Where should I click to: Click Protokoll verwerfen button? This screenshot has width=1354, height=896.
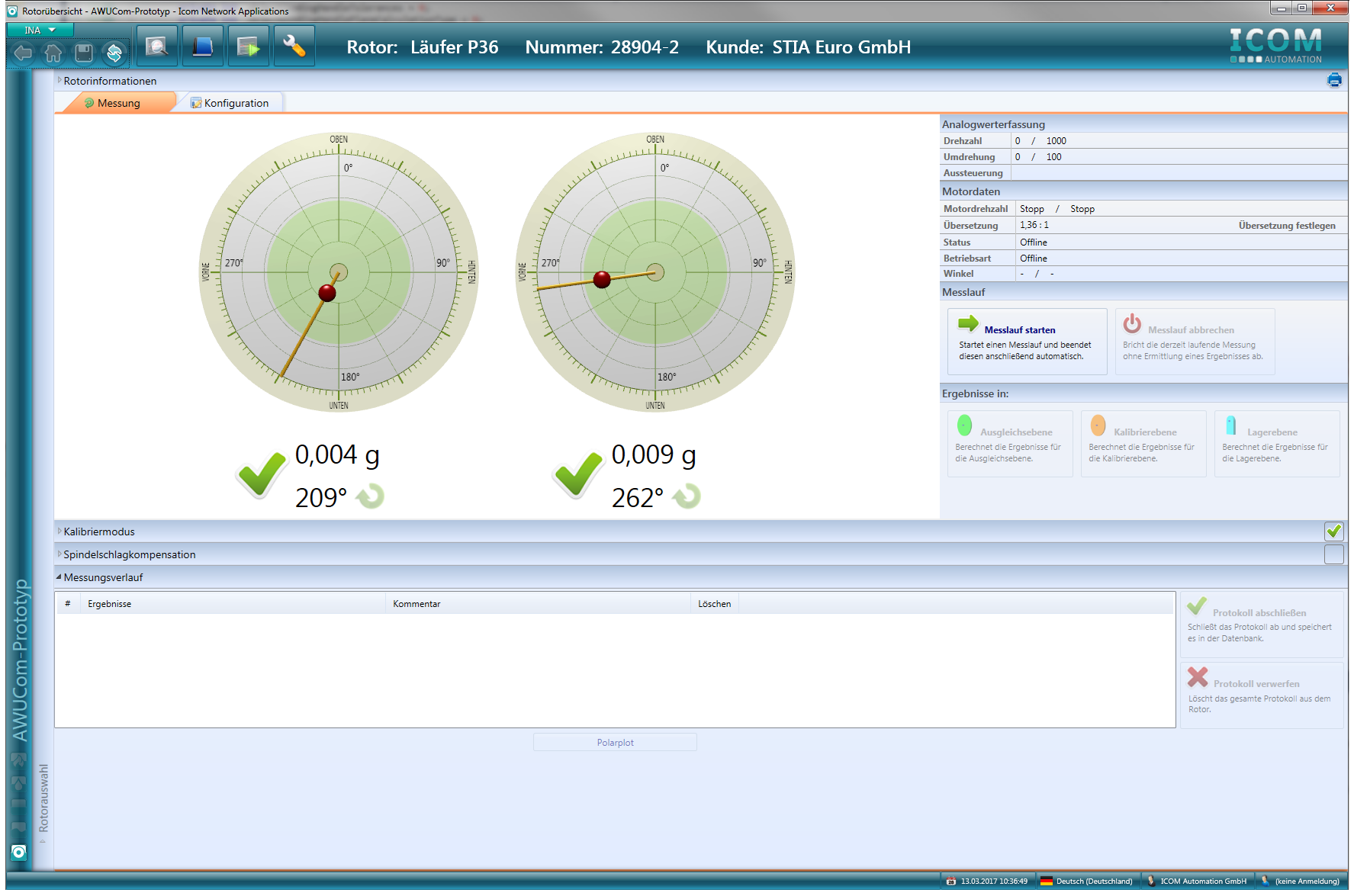(x=1262, y=695)
